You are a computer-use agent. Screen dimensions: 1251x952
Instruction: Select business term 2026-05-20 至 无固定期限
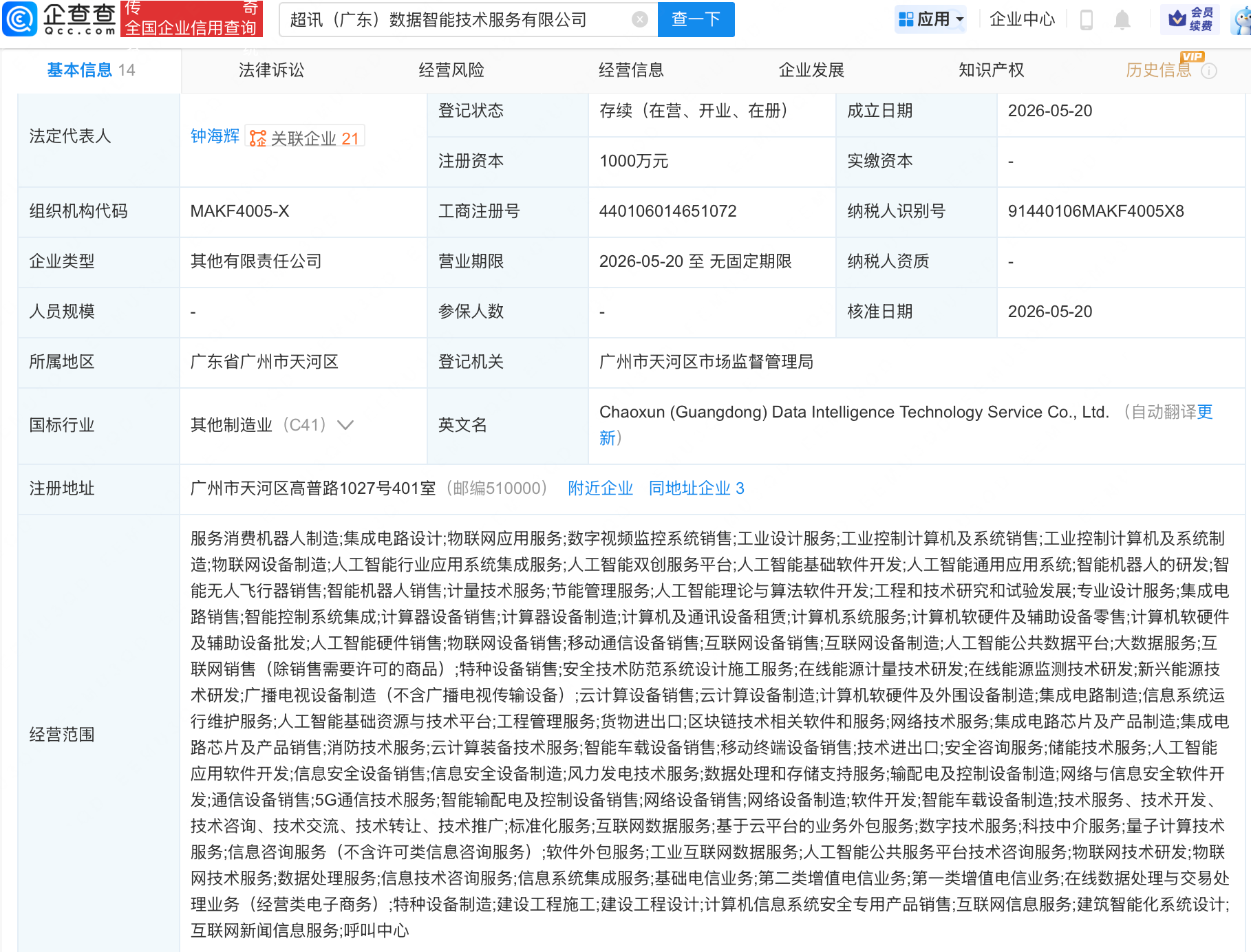click(696, 261)
